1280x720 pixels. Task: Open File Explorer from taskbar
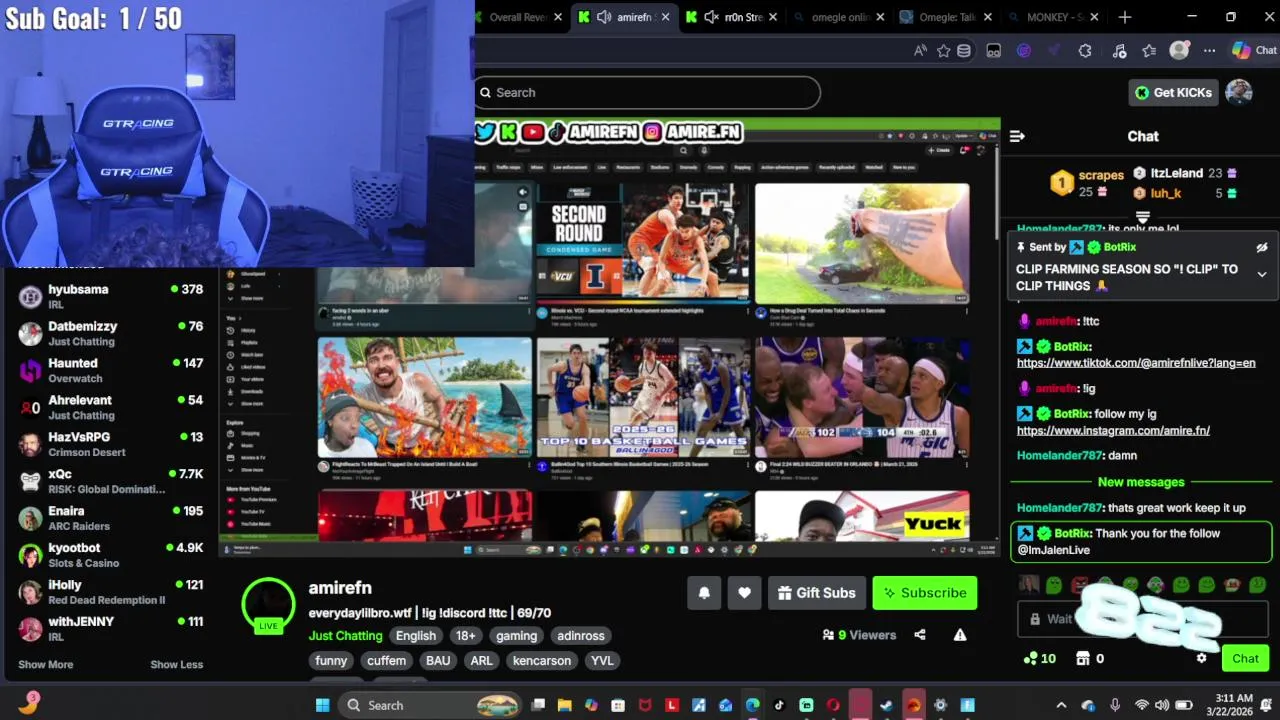(564, 705)
